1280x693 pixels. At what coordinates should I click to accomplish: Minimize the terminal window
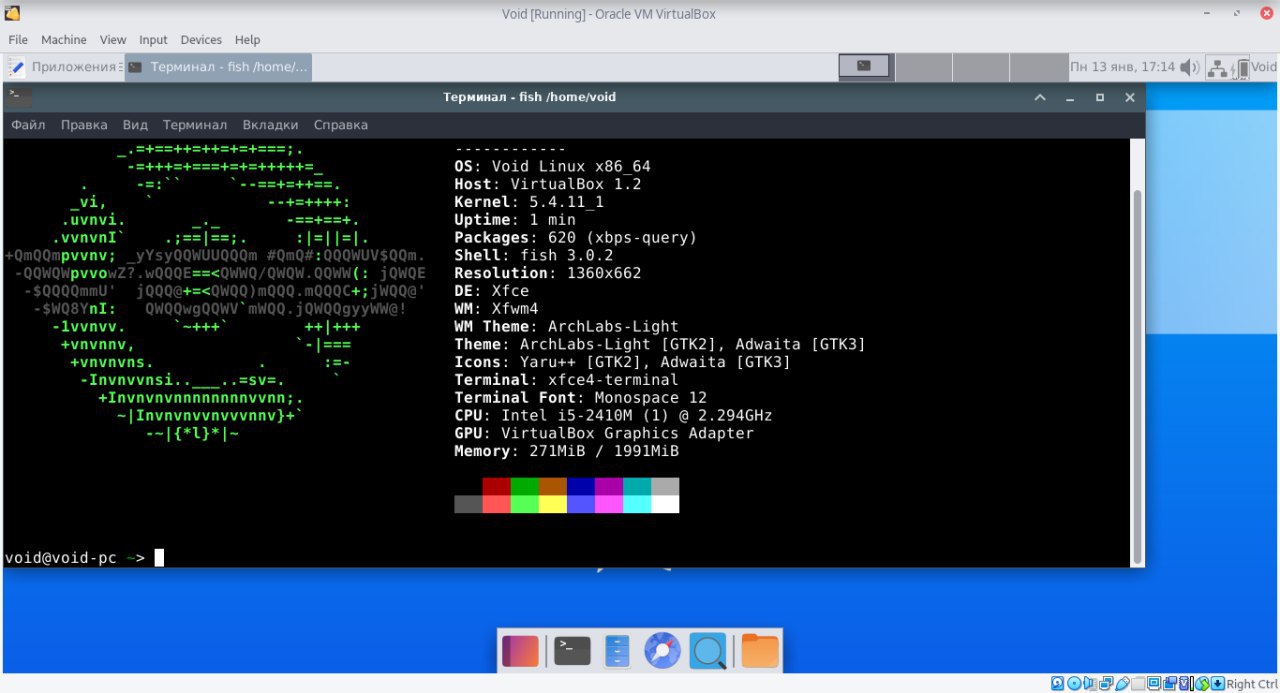click(1070, 97)
